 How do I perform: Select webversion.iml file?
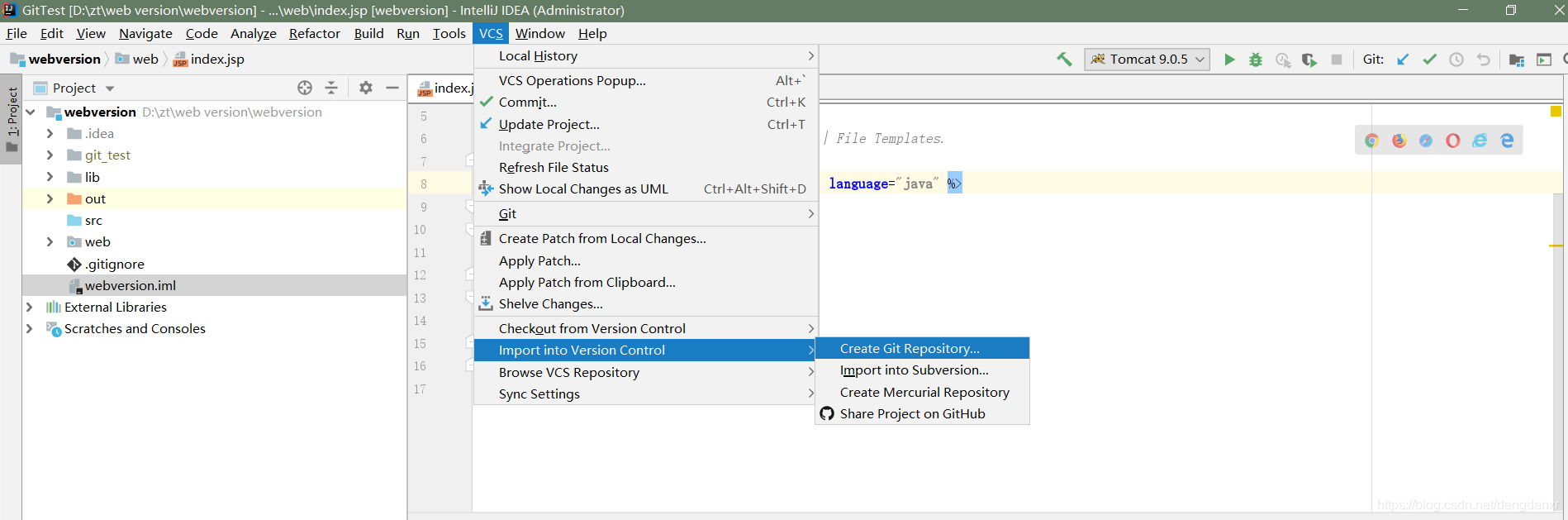[x=121, y=286]
